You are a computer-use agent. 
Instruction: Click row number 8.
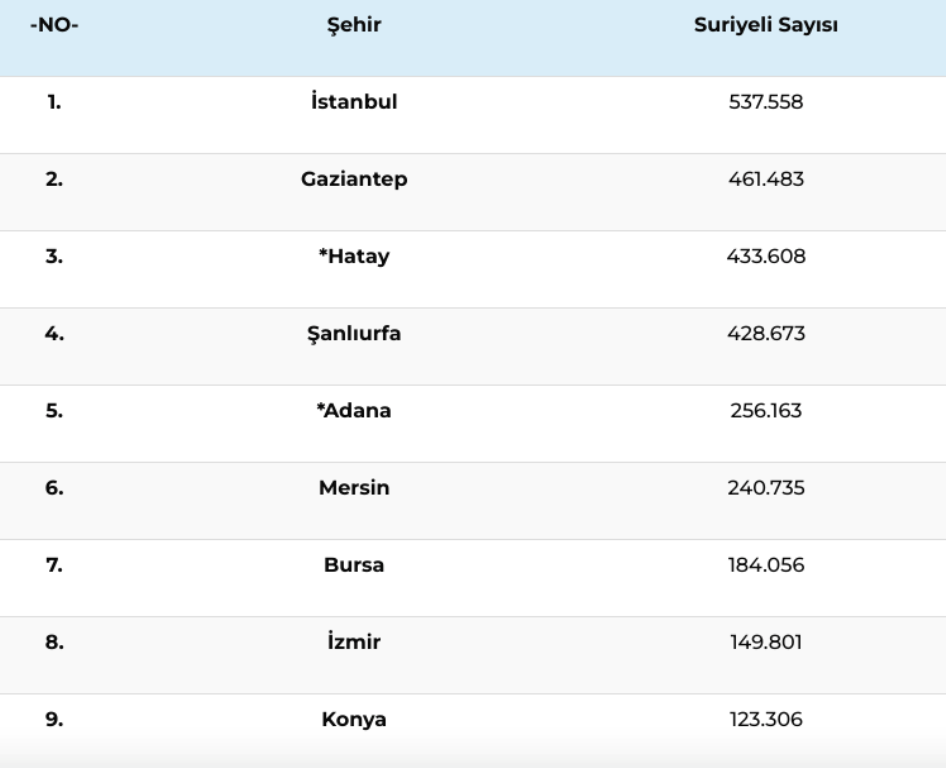click(x=54, y=642)
